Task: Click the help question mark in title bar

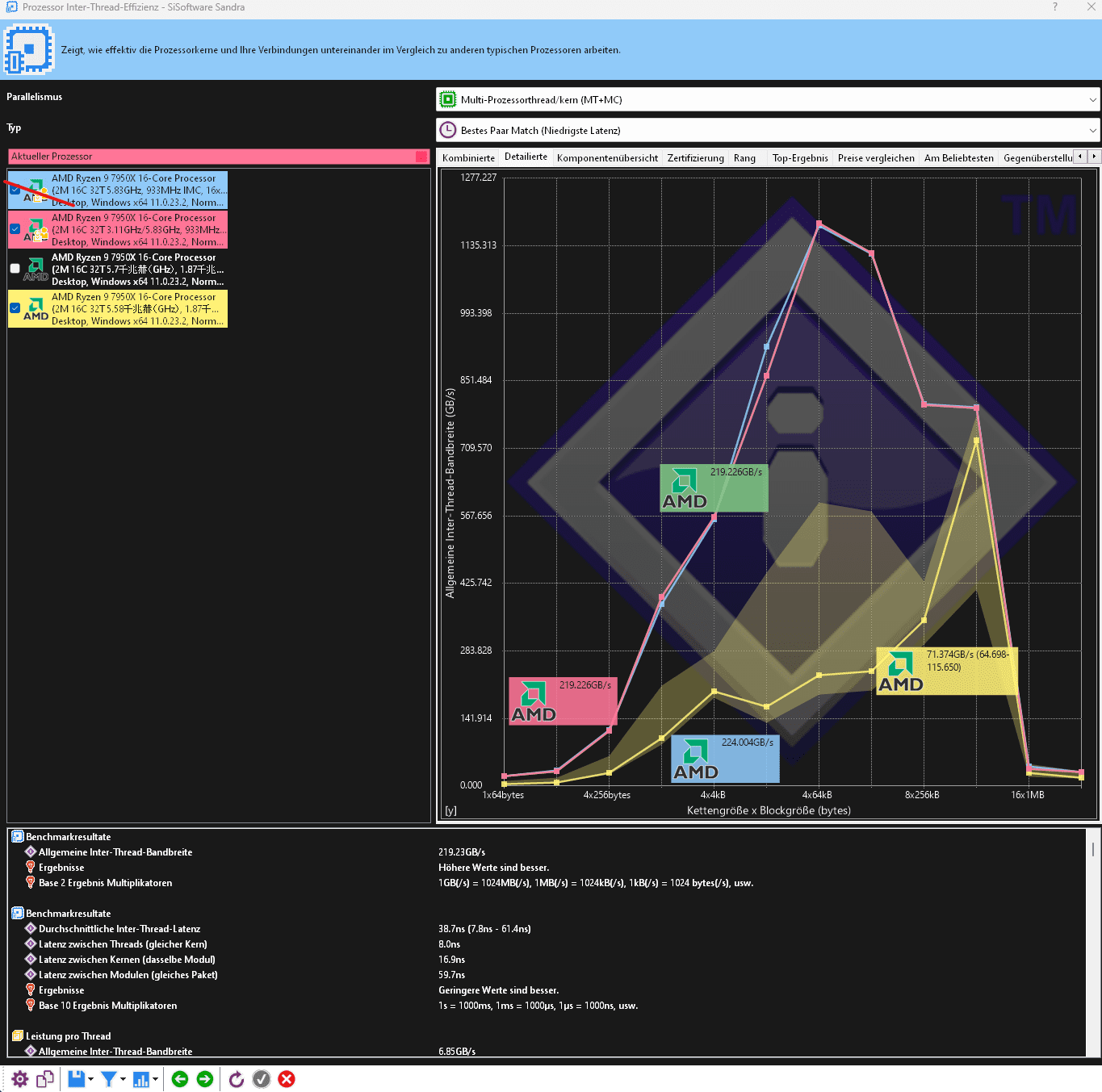Action: click(1054, 7)
